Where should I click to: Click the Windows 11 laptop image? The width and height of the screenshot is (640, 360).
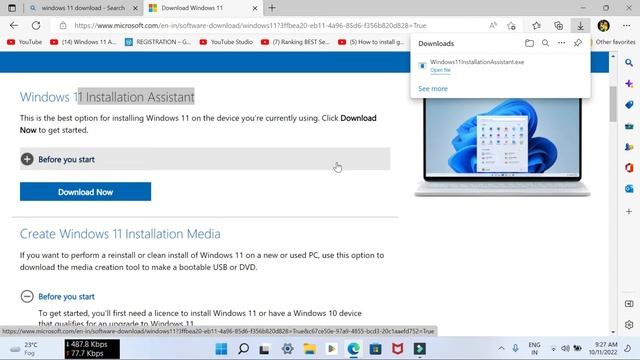502,147
